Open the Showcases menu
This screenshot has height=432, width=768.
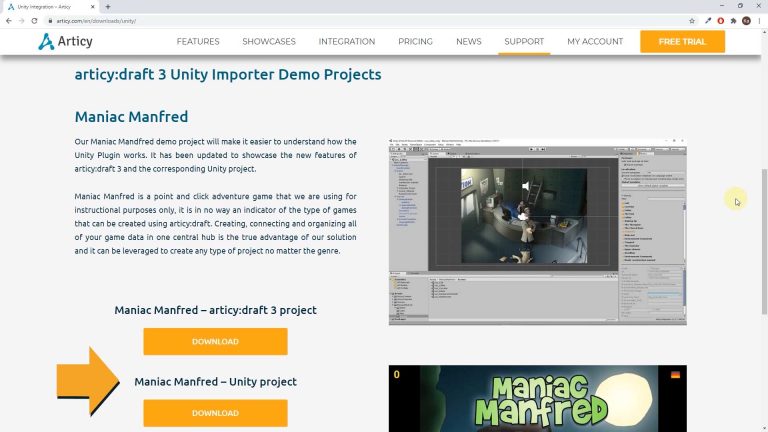[x=269, y=42]
